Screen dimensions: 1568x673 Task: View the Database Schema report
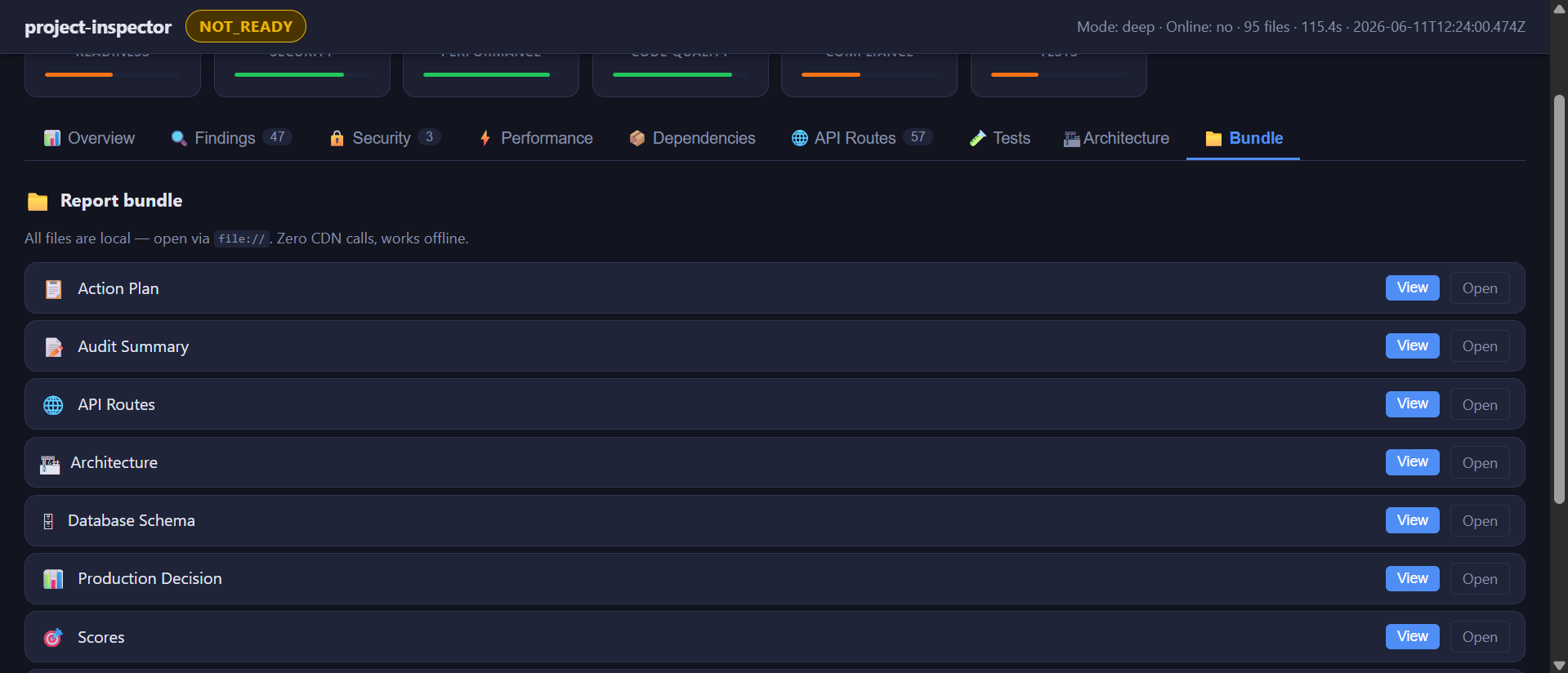point(1412,520)
